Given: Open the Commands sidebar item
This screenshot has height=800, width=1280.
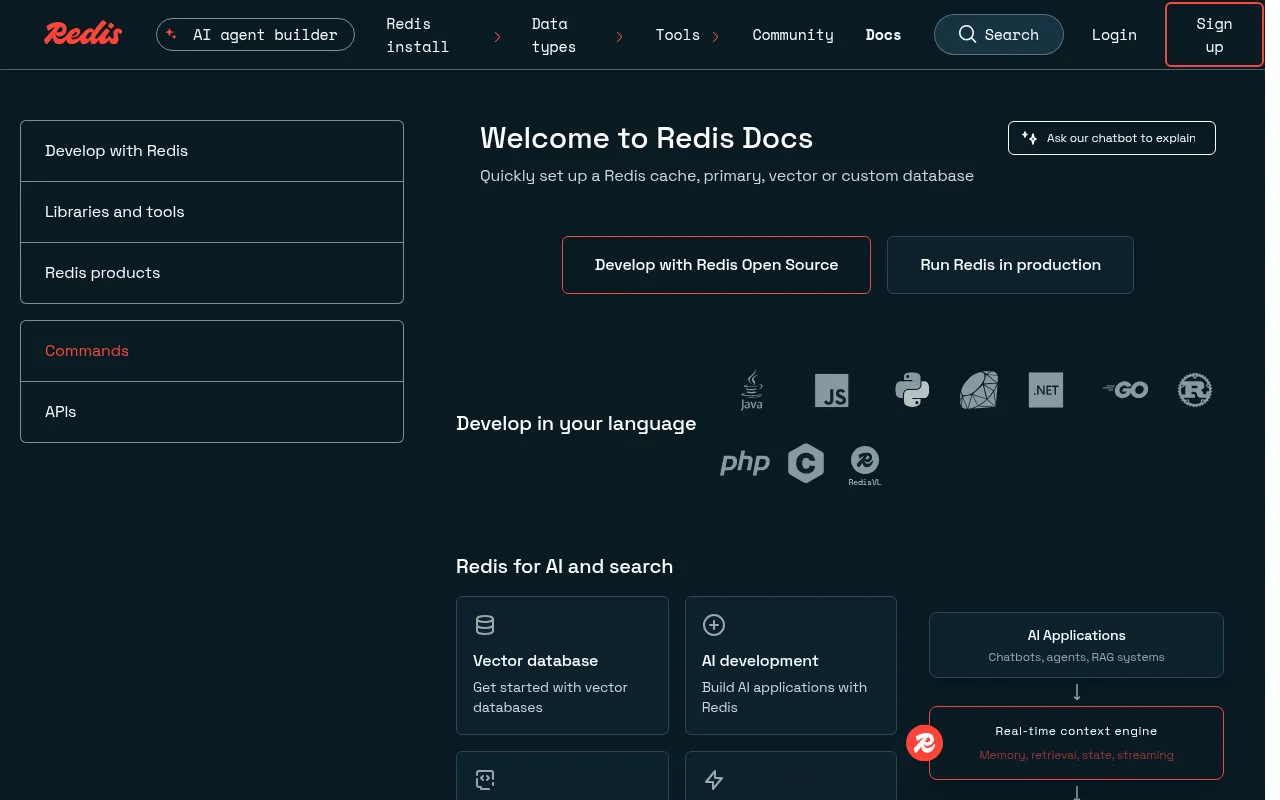Looking at the screenshot, I should 212,351.
